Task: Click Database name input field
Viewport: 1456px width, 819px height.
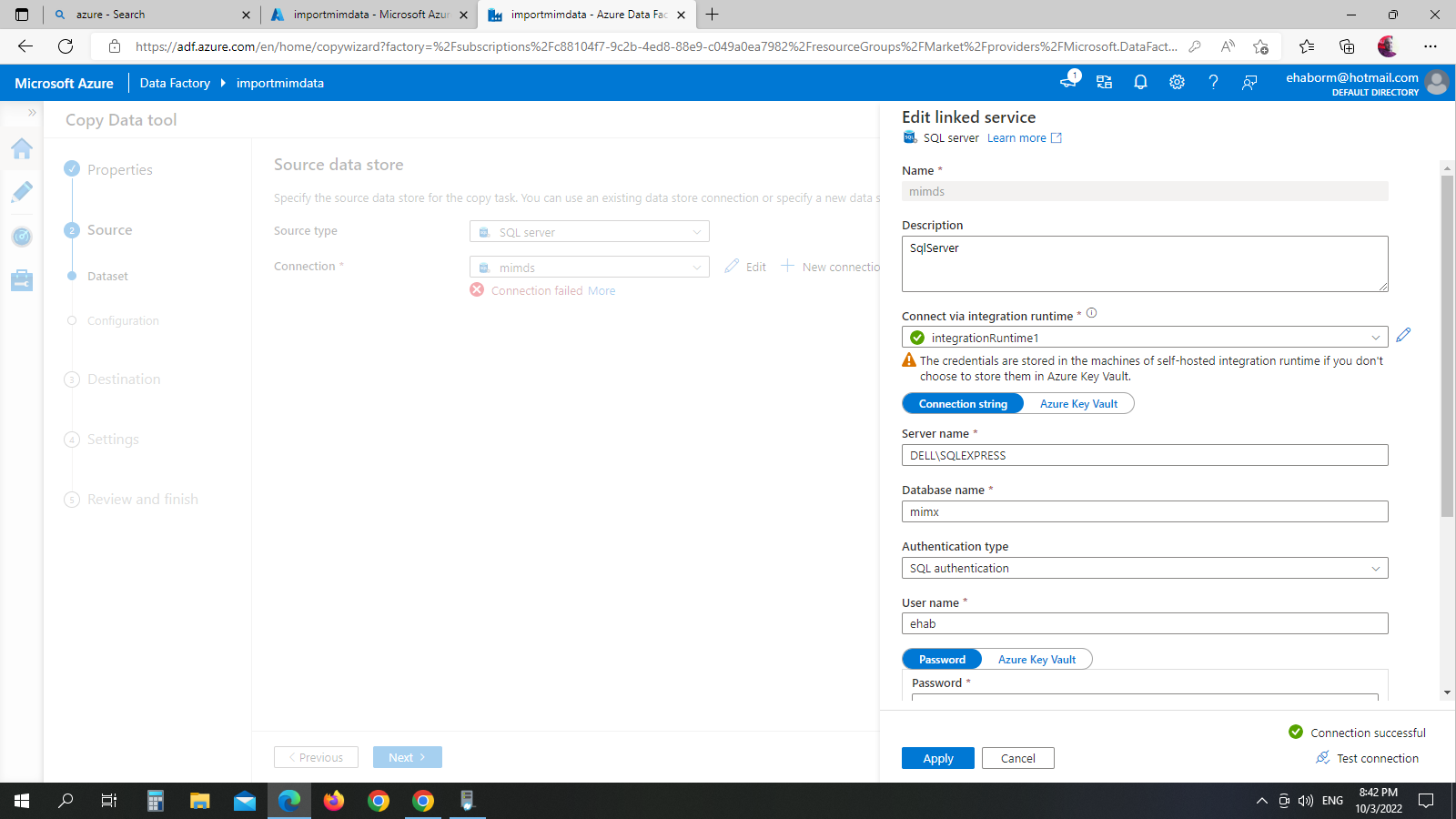Action: click(x=1145, y=511)
